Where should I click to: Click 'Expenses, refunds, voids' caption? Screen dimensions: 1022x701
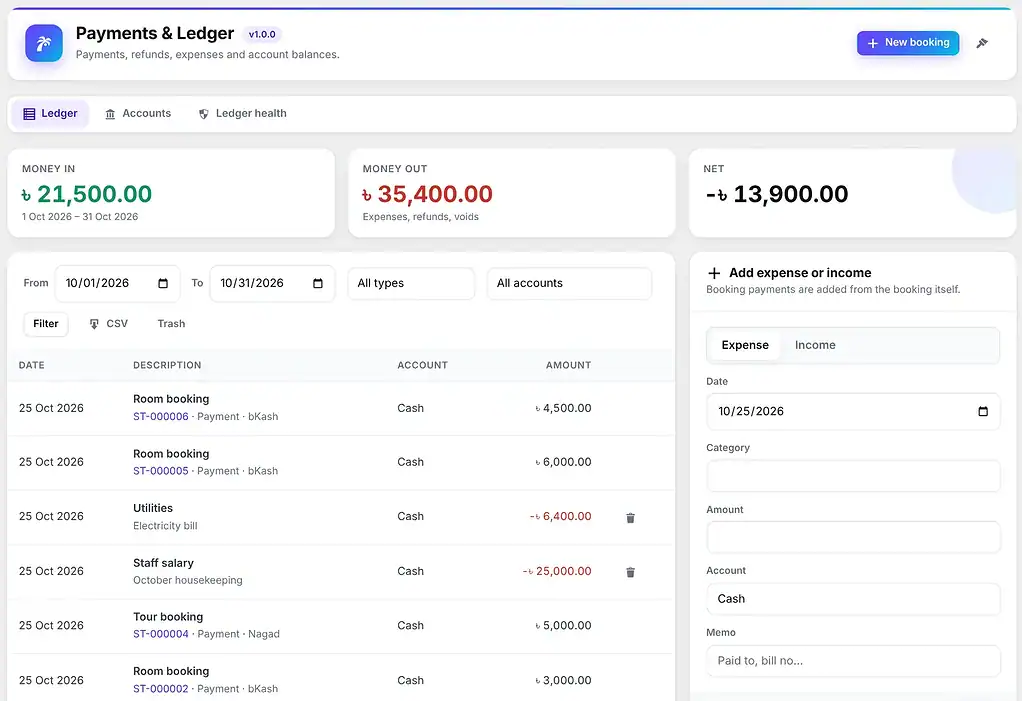[x=420, y=217]
